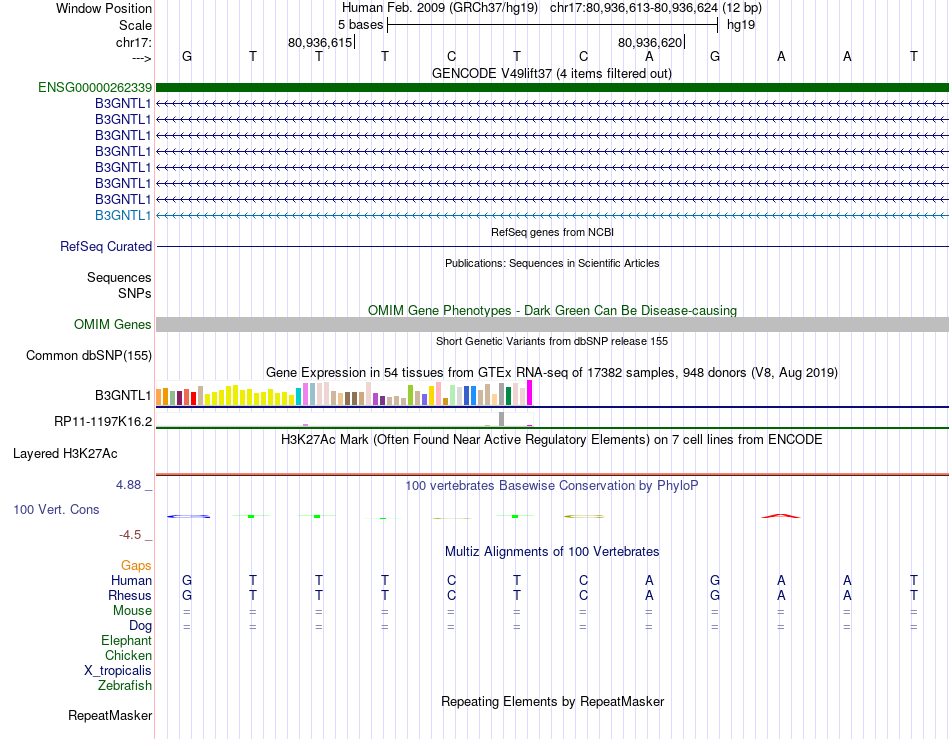Open the RefSeq Curated track label
The height and width of the screenshot is (739, 950).
tap(105, 247)
